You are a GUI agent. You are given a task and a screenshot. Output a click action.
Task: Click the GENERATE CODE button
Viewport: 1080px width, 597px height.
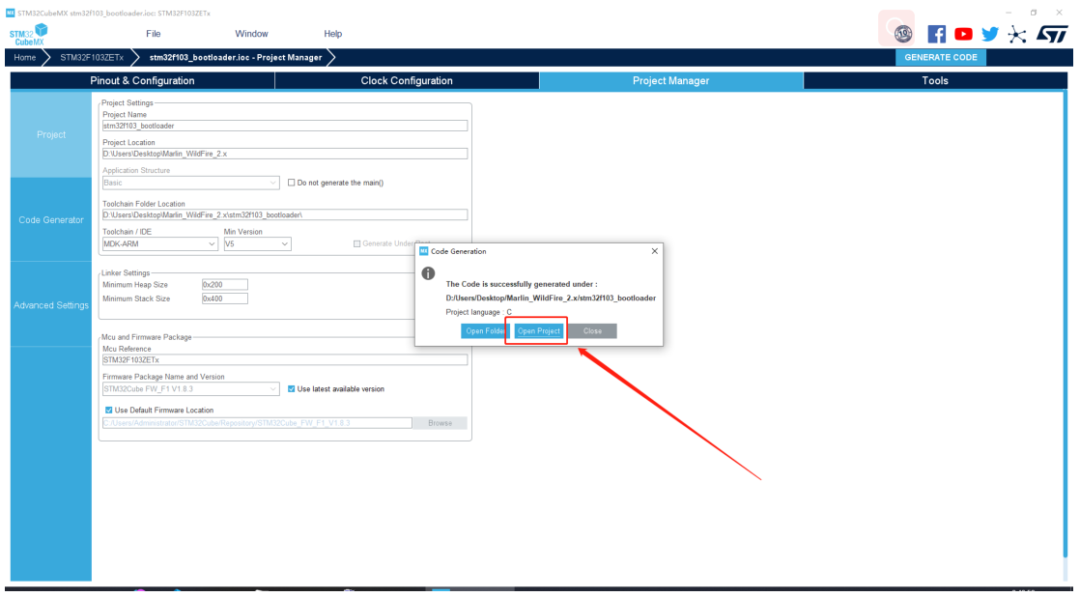click(x=940, y=57)
